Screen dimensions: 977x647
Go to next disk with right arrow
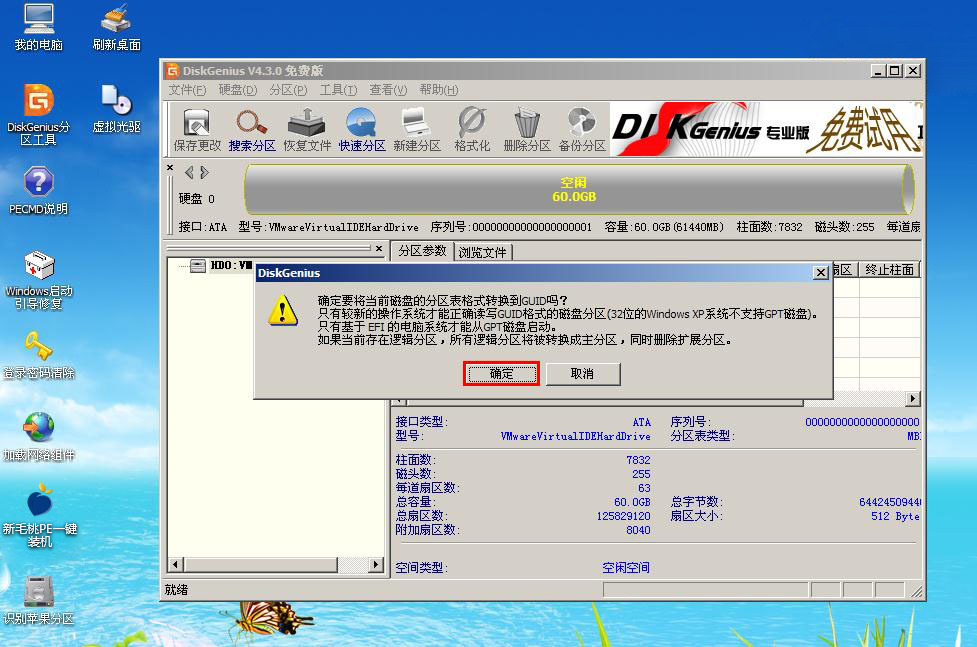coord(204,173)
